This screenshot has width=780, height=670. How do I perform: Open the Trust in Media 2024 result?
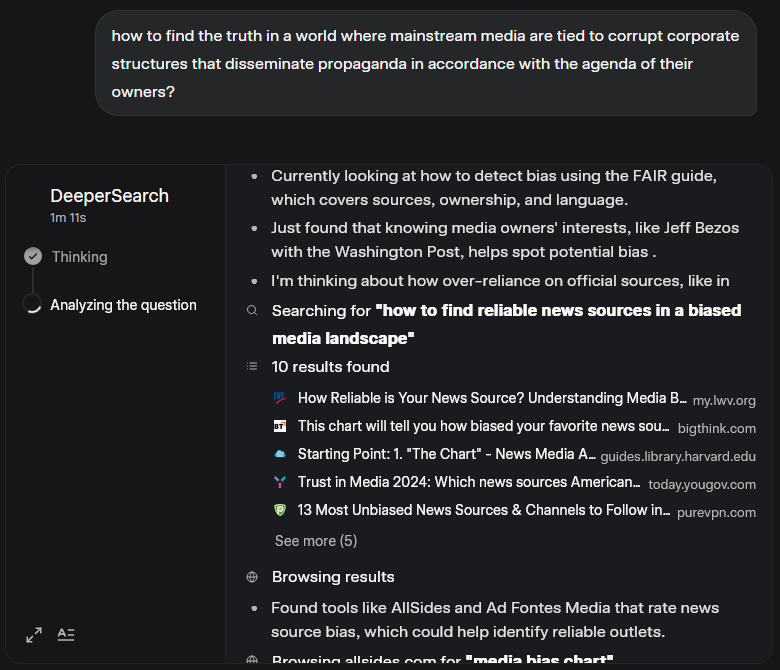tap(470, 483)
